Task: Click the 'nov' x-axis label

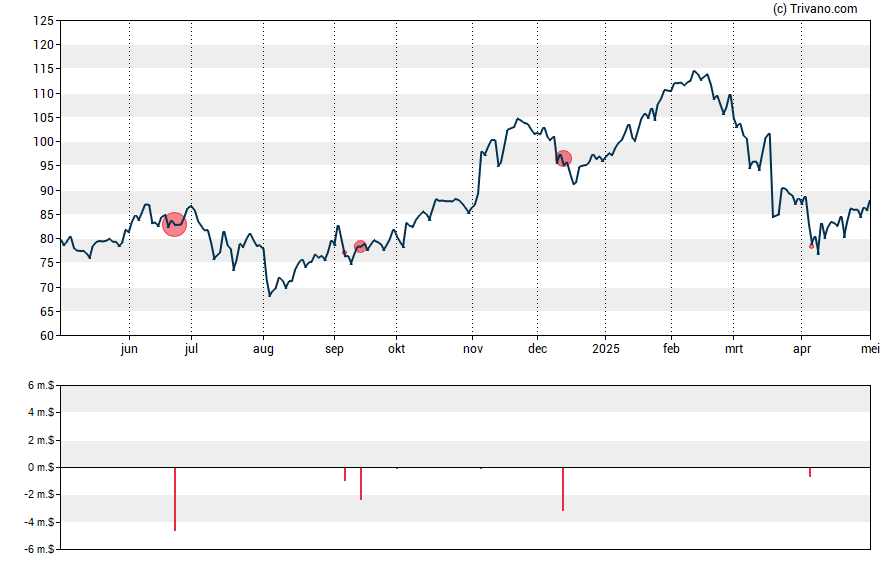Action: coord(473,349)
